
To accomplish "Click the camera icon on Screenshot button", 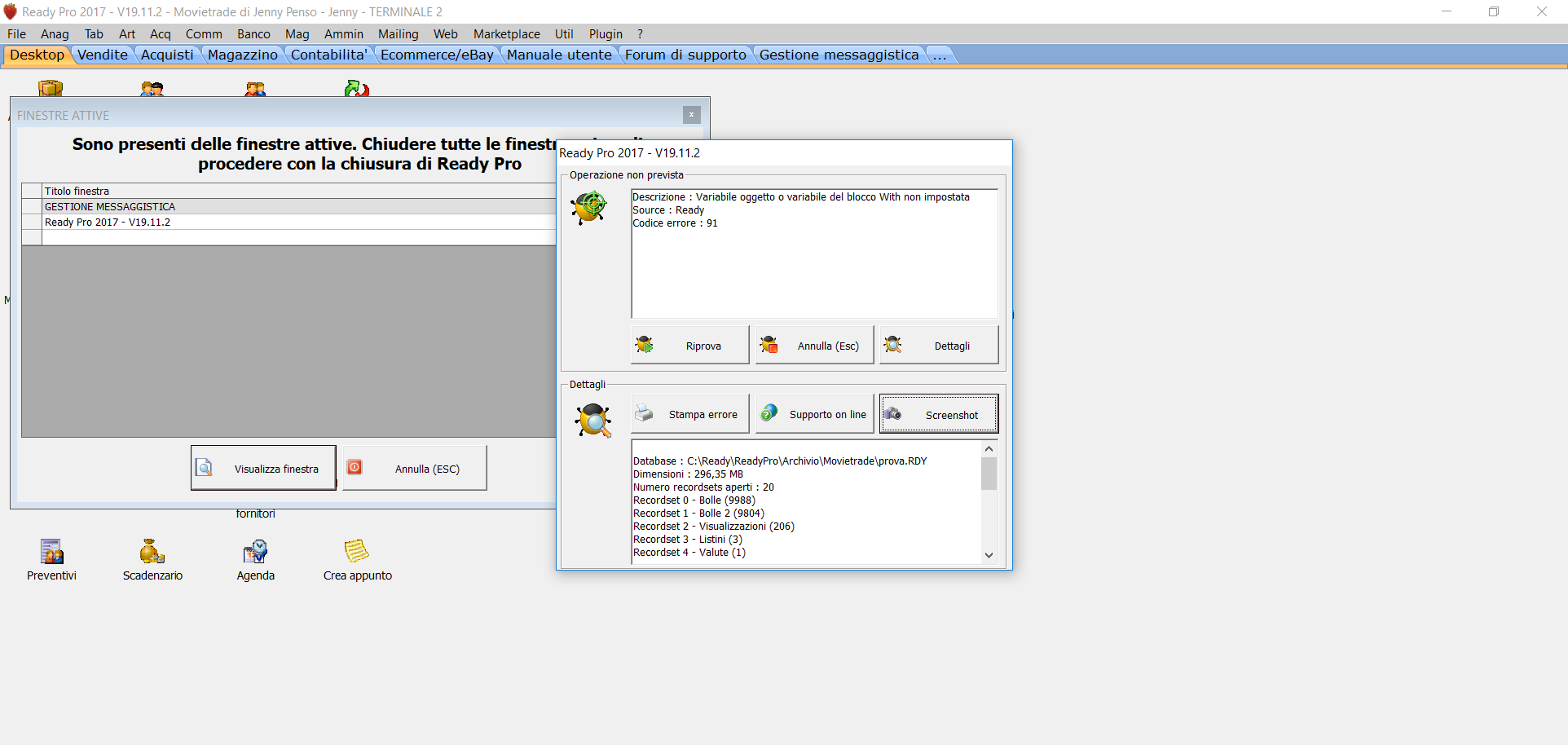I will (x=893, y=413).
